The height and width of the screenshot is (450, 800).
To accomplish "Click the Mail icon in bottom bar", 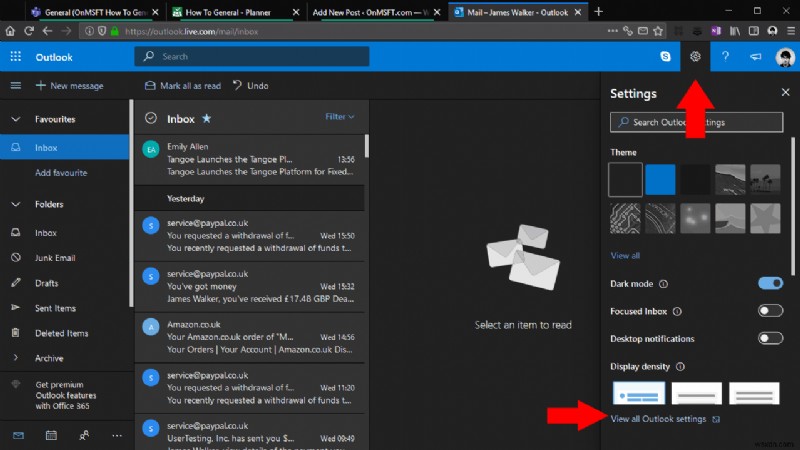I will tap(18, 435).
